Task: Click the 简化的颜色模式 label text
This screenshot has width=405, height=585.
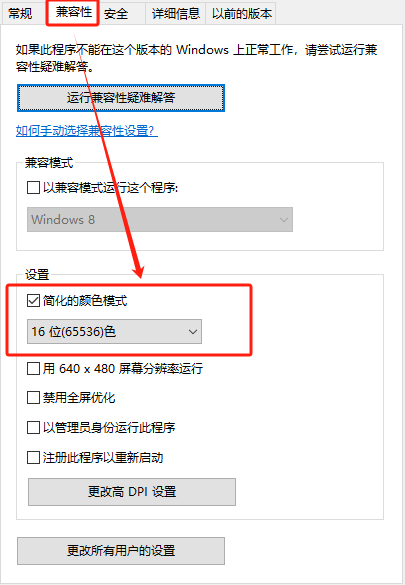Action: tap(85, 300)
